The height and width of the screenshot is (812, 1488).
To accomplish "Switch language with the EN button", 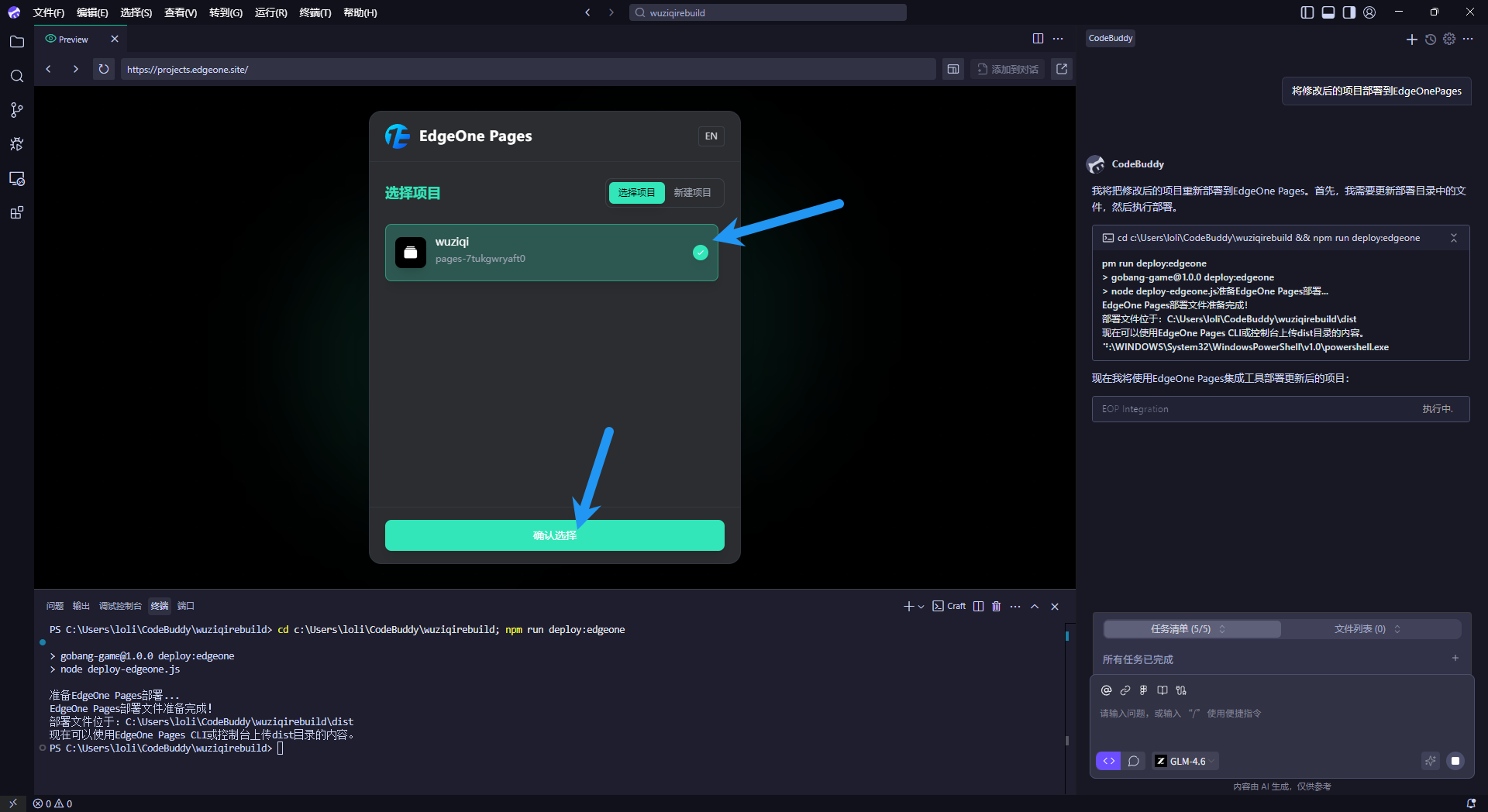I will (711, 136).
